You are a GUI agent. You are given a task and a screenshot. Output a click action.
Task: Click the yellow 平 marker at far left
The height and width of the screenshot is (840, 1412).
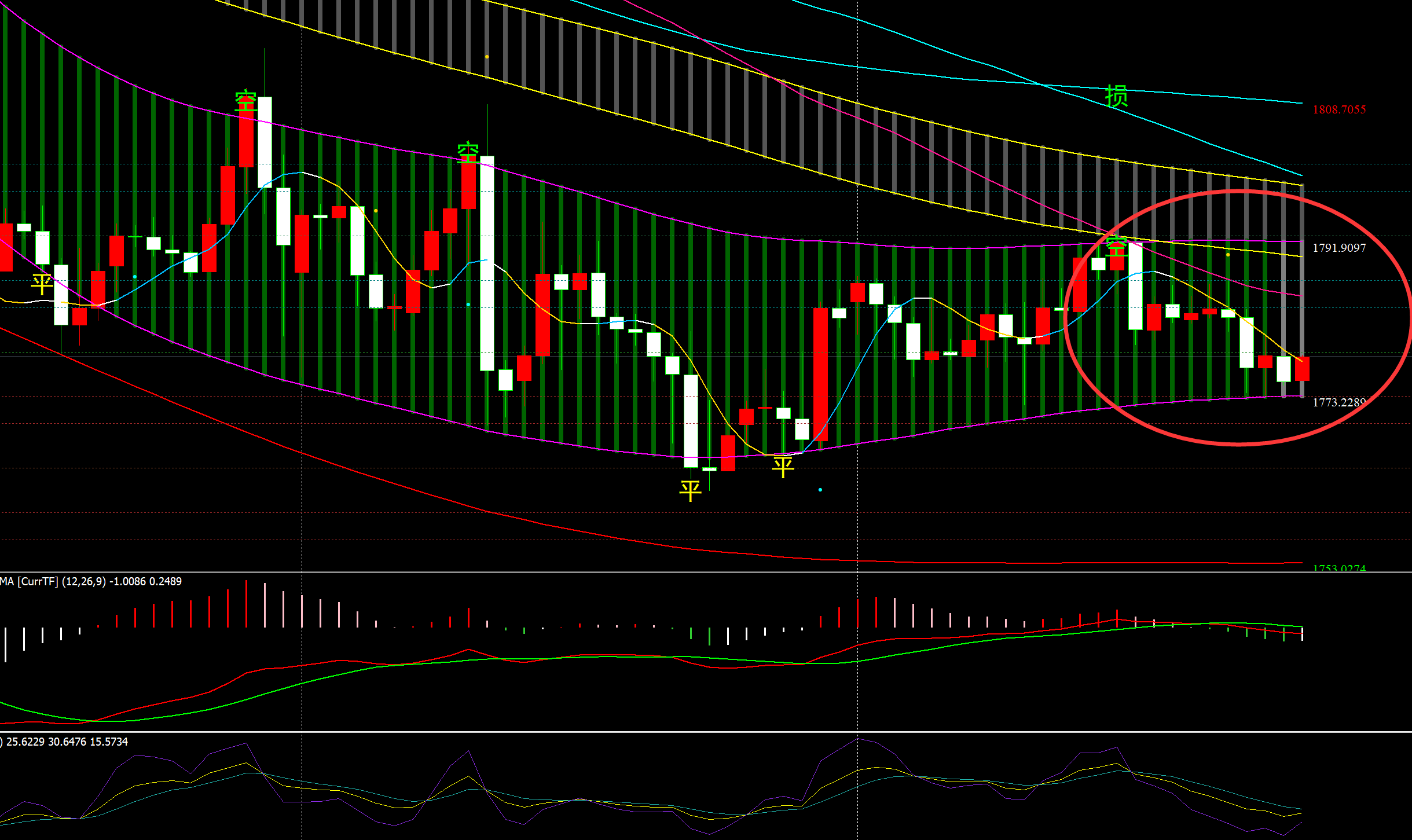(x=42, y=285)
